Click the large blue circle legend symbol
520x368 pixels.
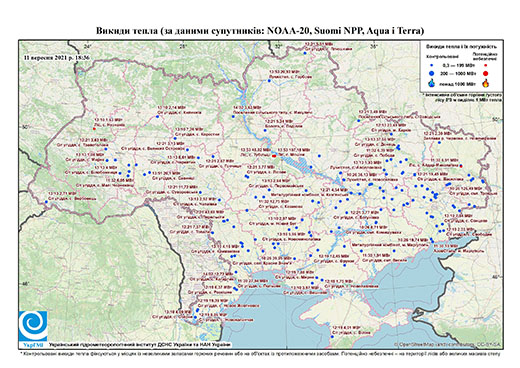point(432,73)
